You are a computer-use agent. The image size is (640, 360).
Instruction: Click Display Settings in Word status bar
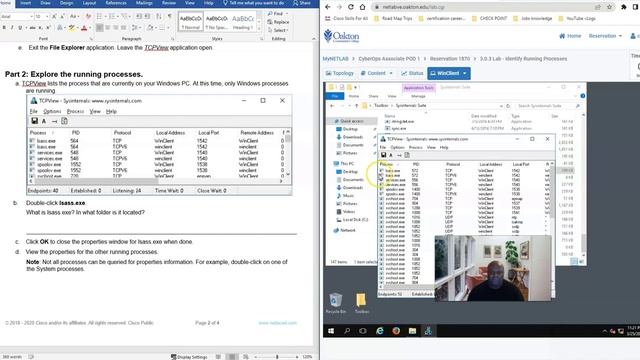(x=189, y=357)
